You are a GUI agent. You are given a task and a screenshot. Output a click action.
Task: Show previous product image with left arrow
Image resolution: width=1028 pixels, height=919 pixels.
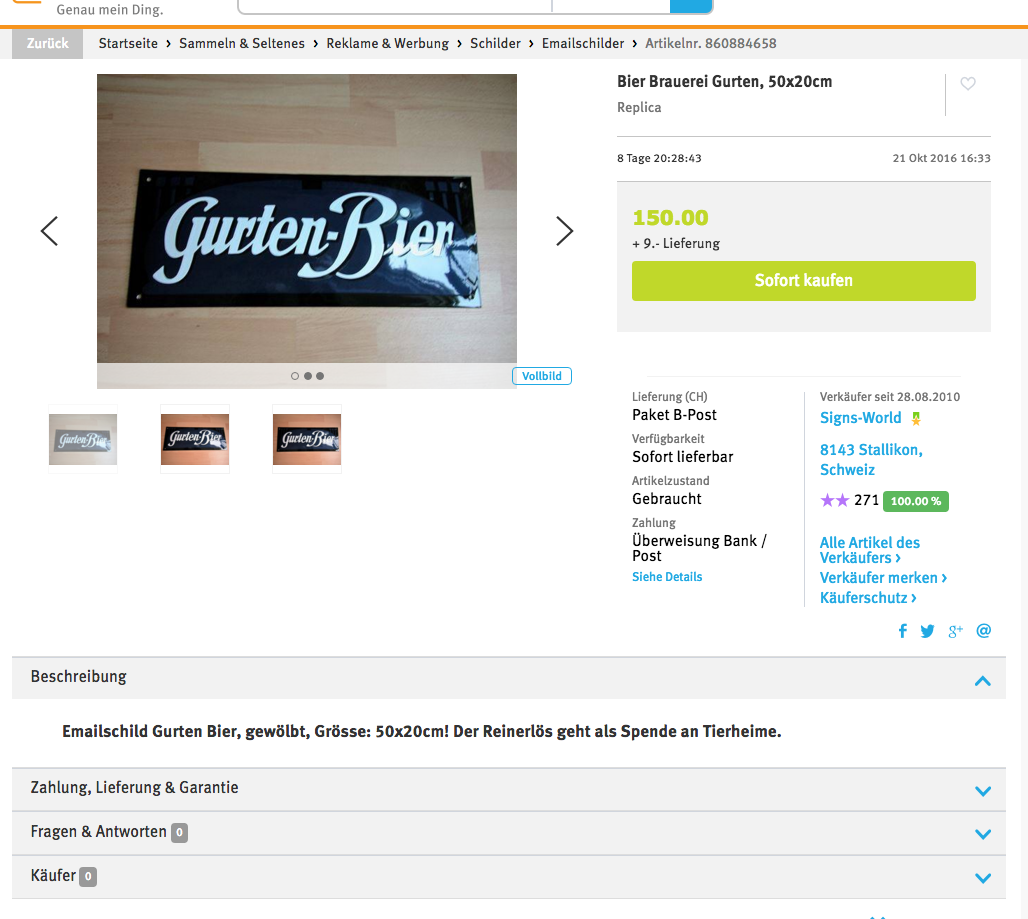coord(49,231)
